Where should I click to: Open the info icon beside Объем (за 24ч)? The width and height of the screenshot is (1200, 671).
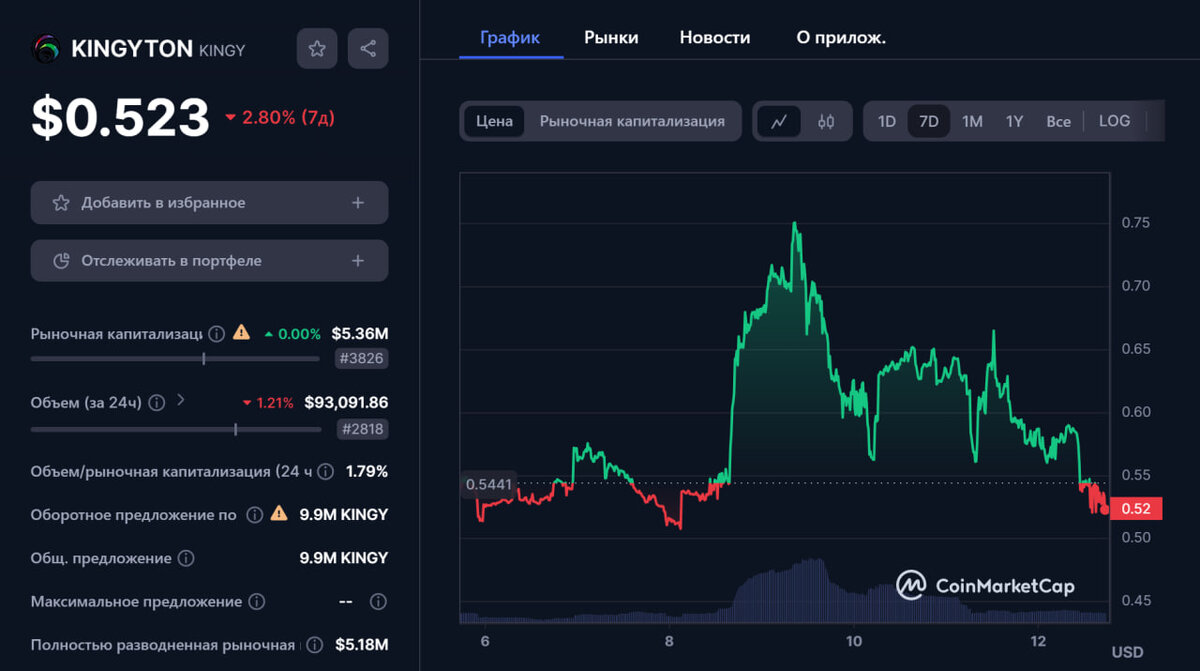[x=158, y=402]
